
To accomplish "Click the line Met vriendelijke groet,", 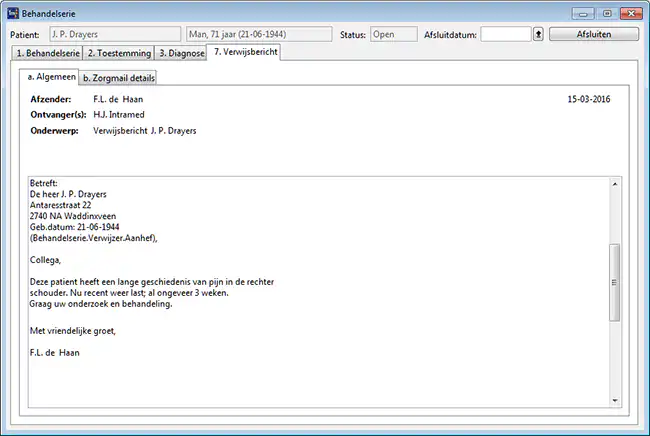I will (73, 331).
